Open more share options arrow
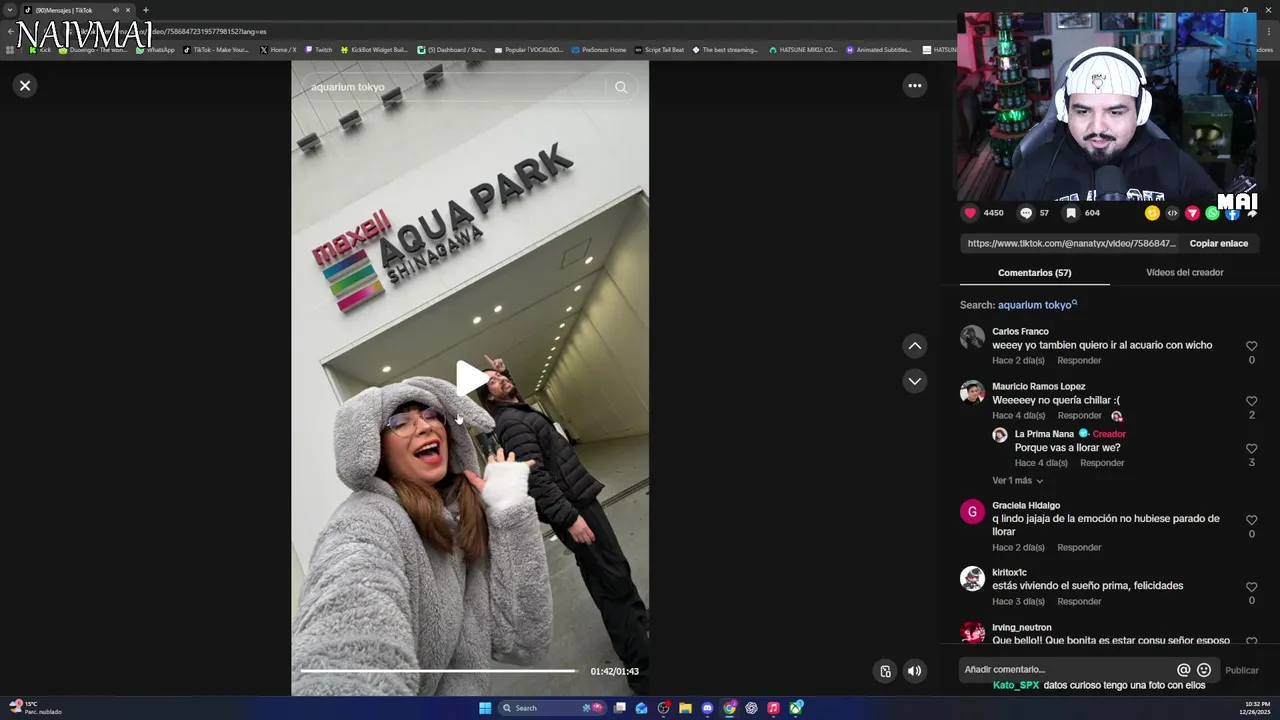 coord(1252,213)
